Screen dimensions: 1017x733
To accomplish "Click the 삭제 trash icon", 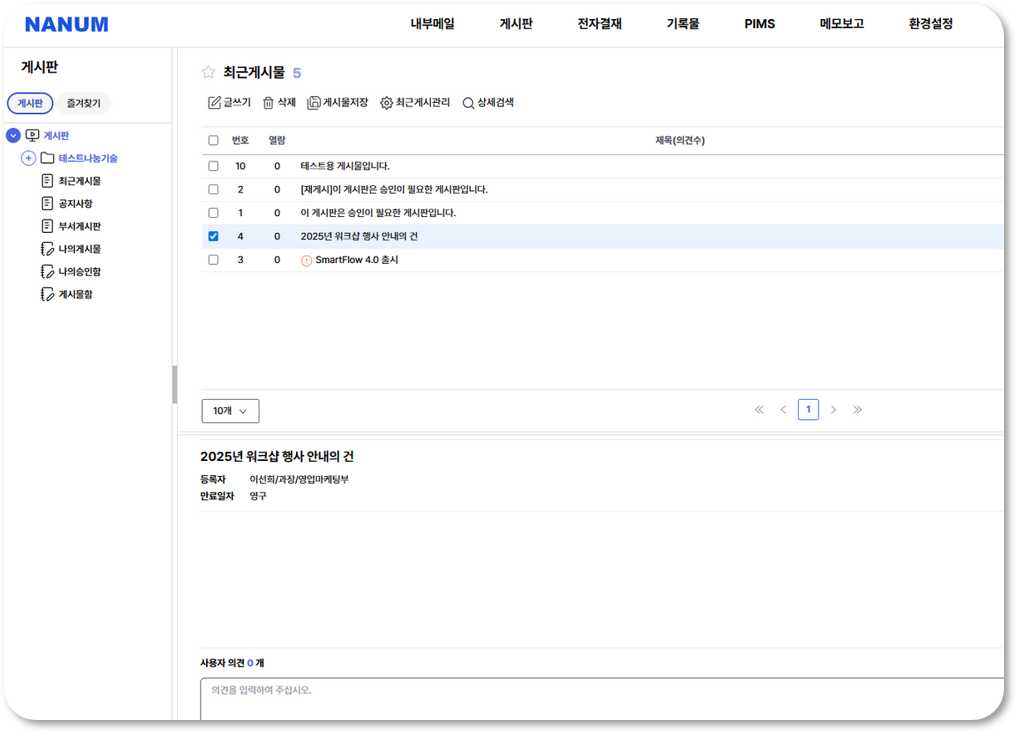I will [x=268, y=103].
